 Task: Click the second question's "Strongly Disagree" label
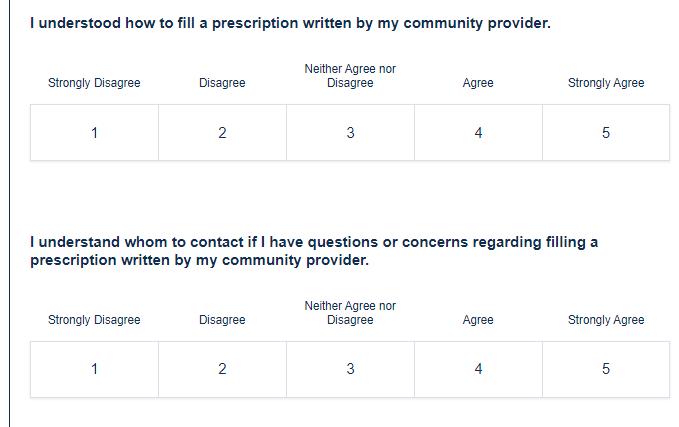coord(94,320)
